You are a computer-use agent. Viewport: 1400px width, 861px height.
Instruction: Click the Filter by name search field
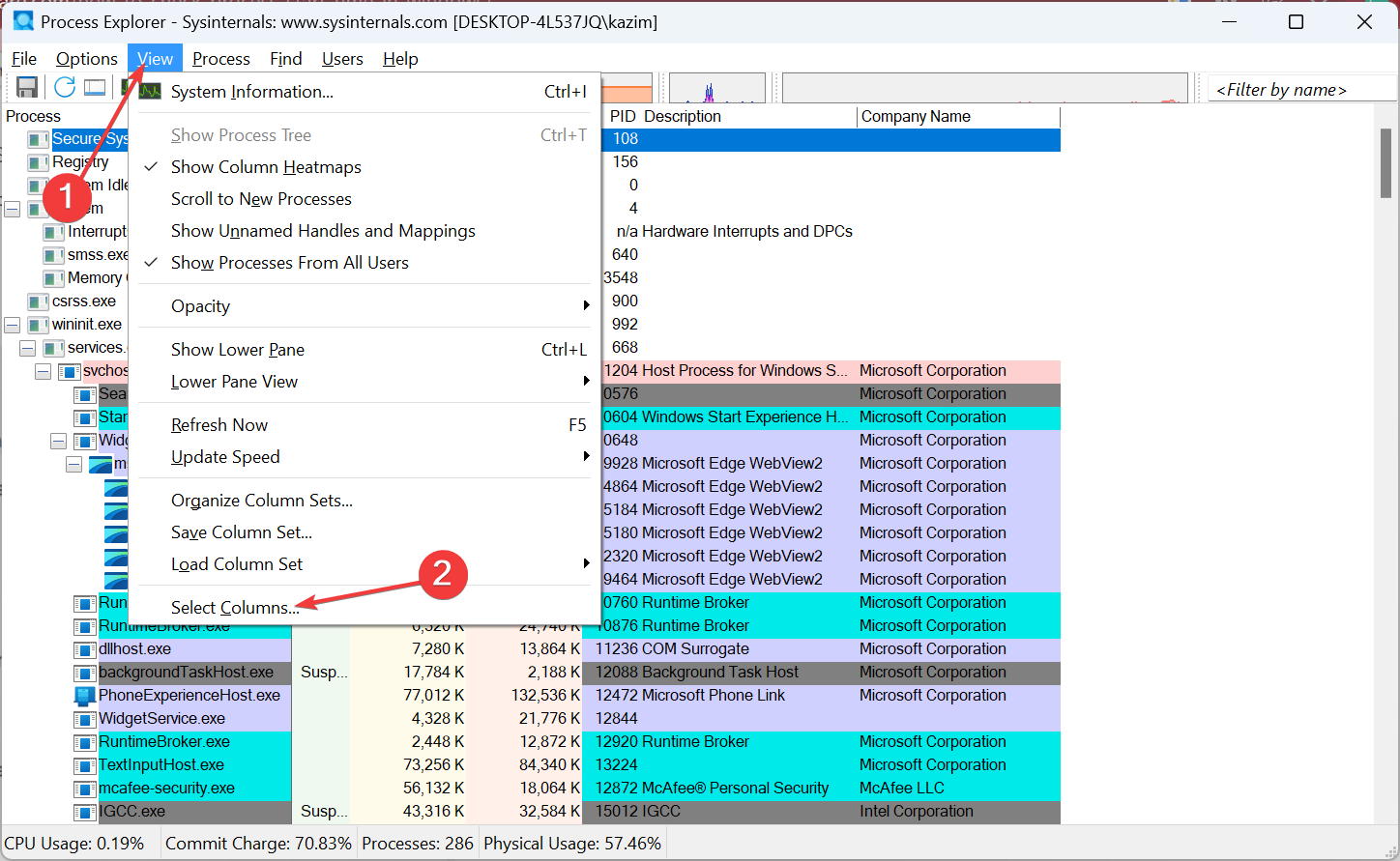1301,89
